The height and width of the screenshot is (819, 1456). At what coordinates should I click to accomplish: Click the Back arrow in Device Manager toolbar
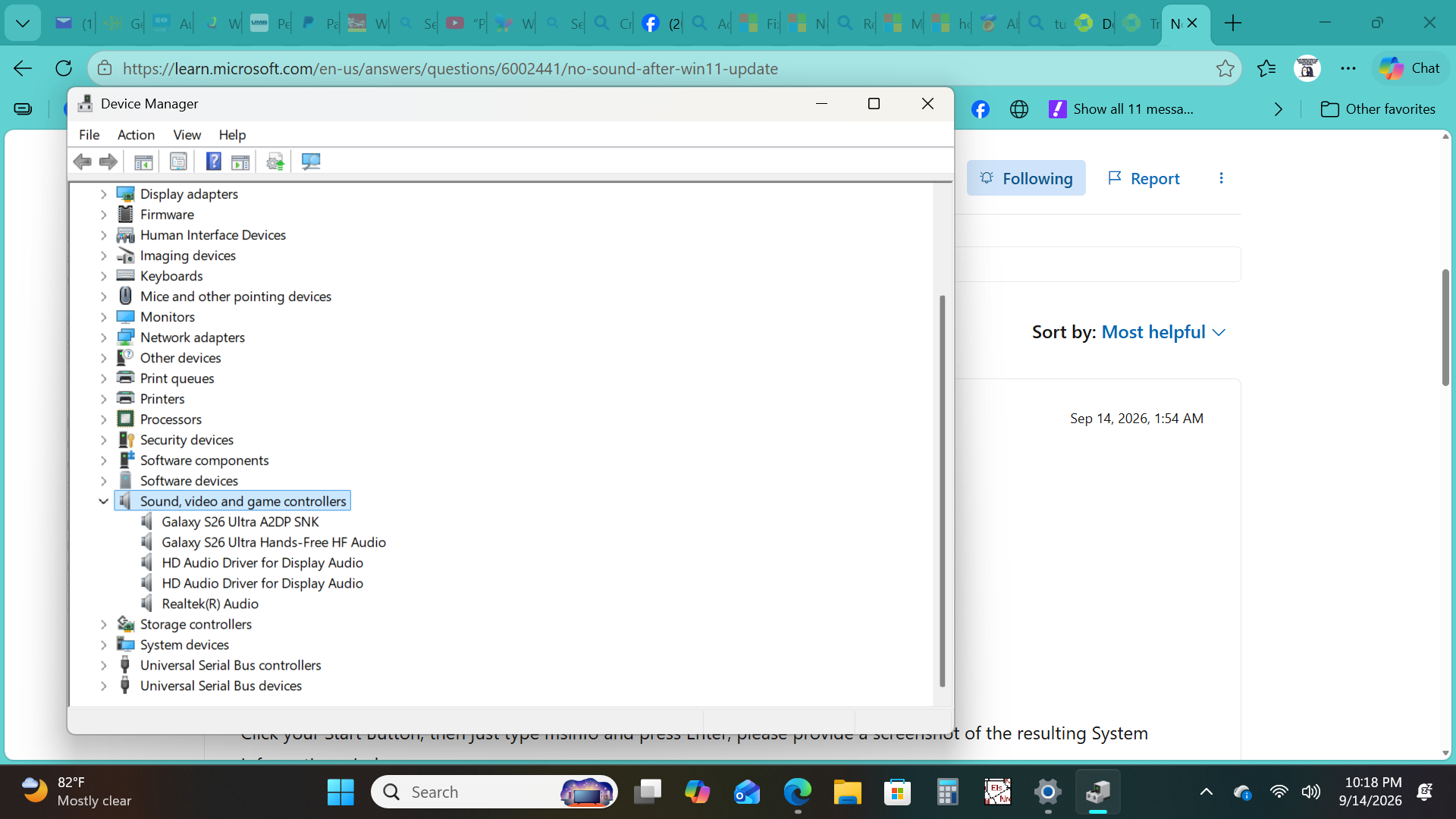click(83, 162)
